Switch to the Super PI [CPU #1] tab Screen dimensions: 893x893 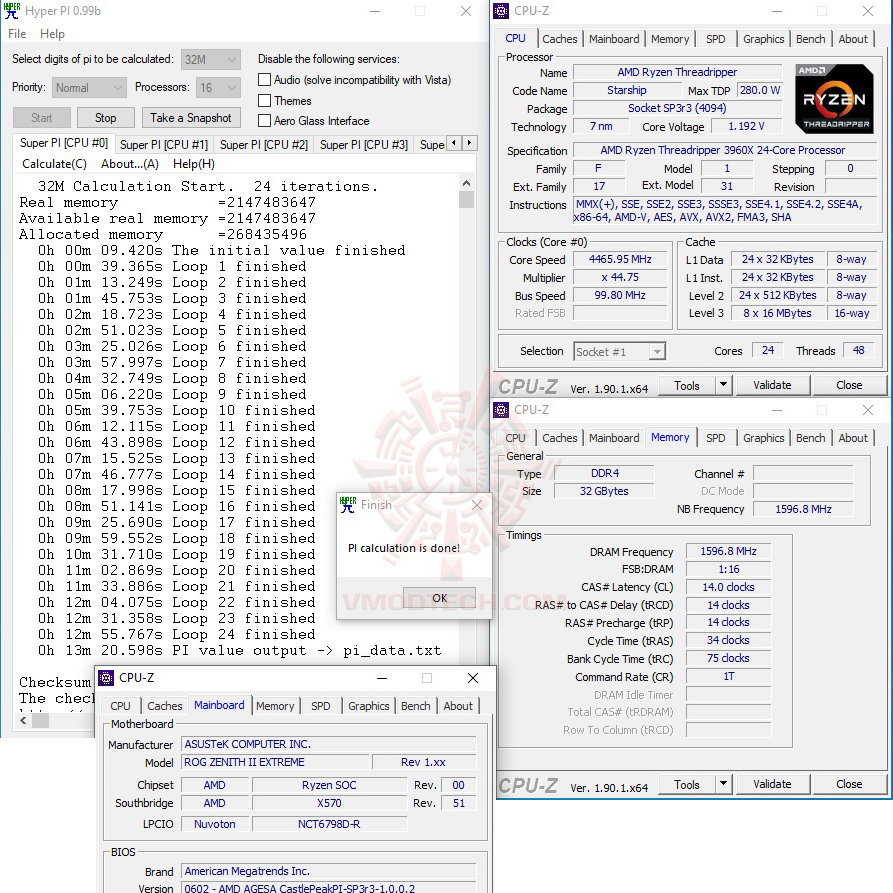click(x=164, y=145)
